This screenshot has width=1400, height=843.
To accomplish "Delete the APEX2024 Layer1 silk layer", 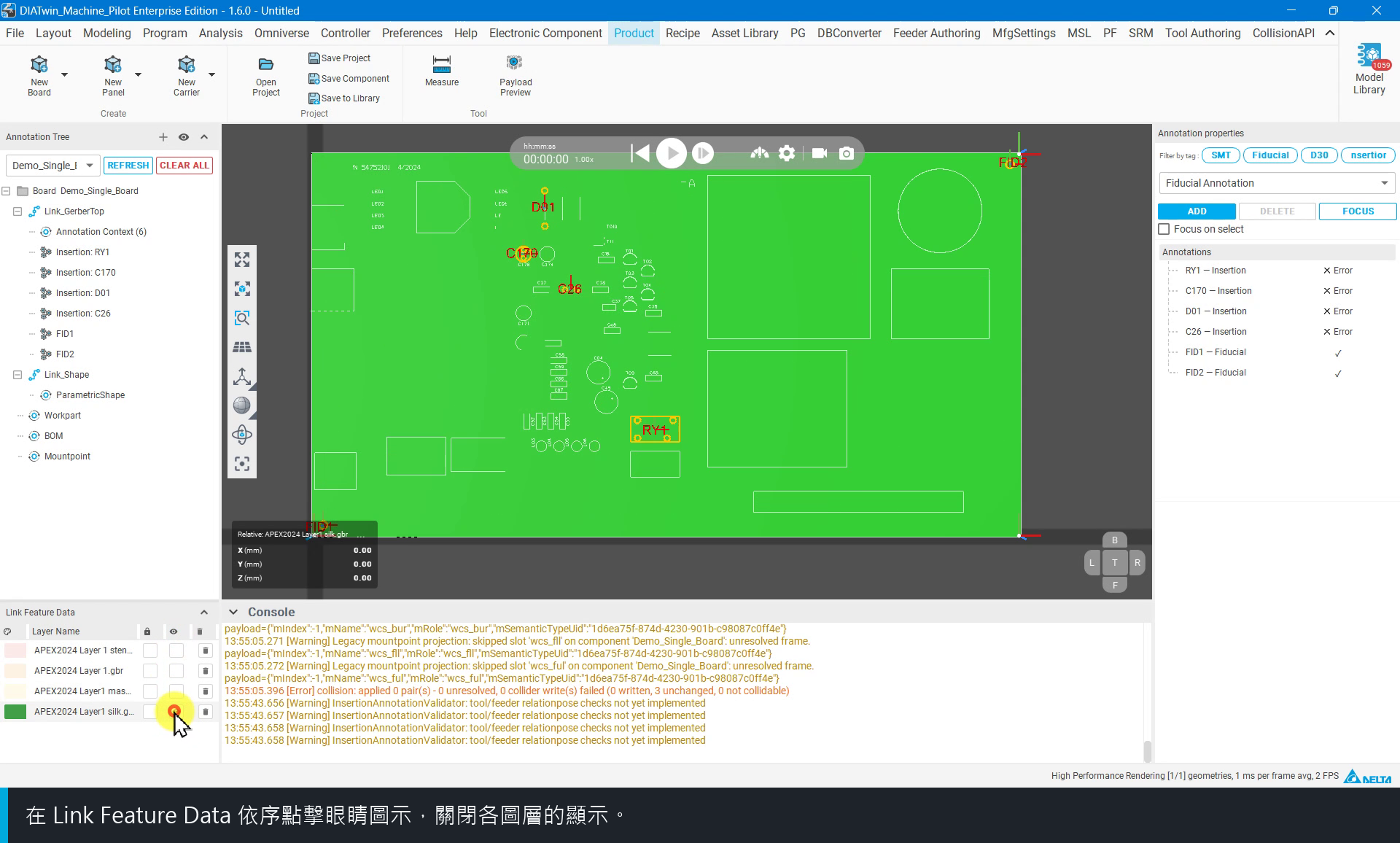I will pyautogui.click(x=206, y=712).
